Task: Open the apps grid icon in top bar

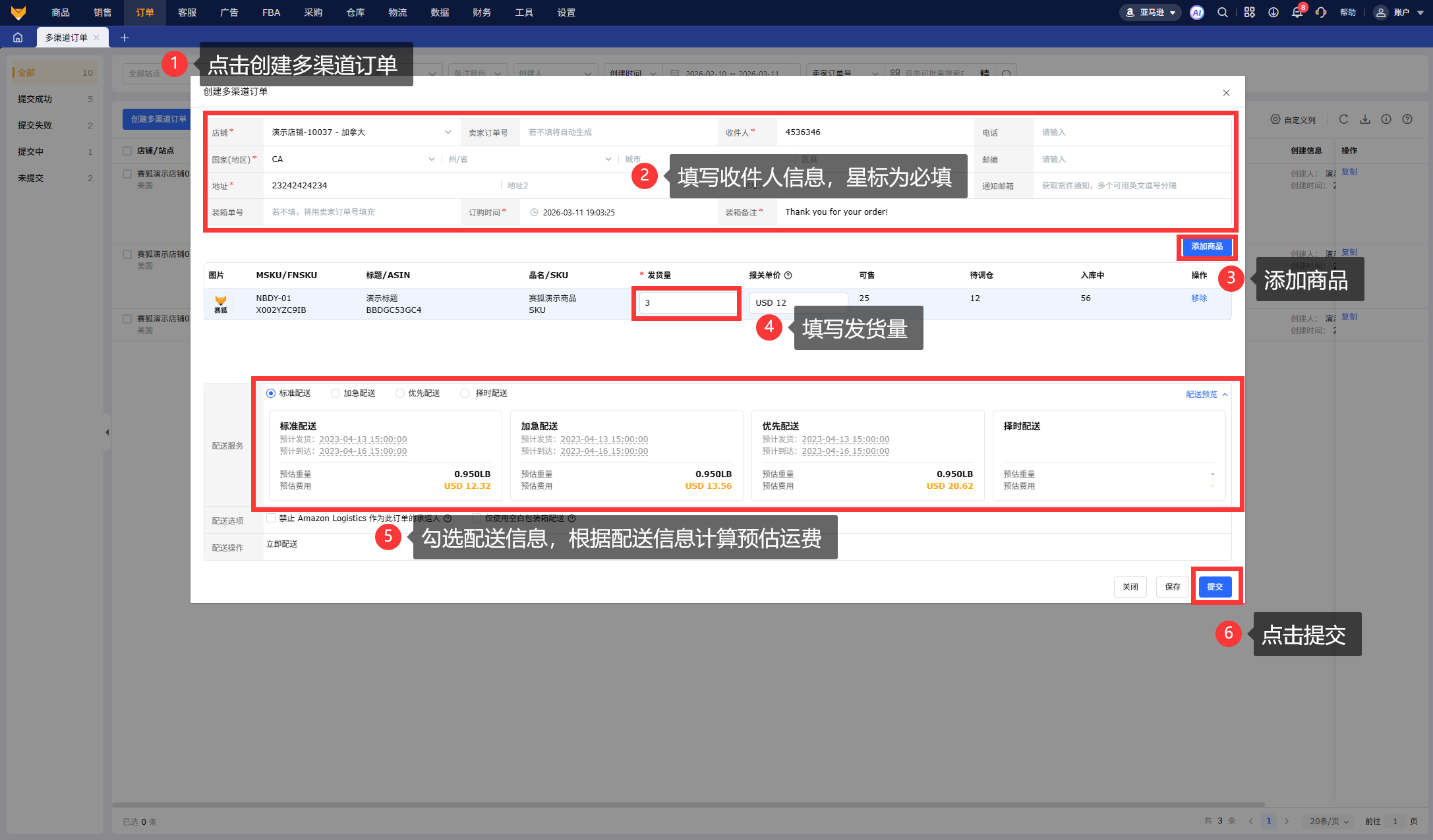Action: (x=1249, y=13)
